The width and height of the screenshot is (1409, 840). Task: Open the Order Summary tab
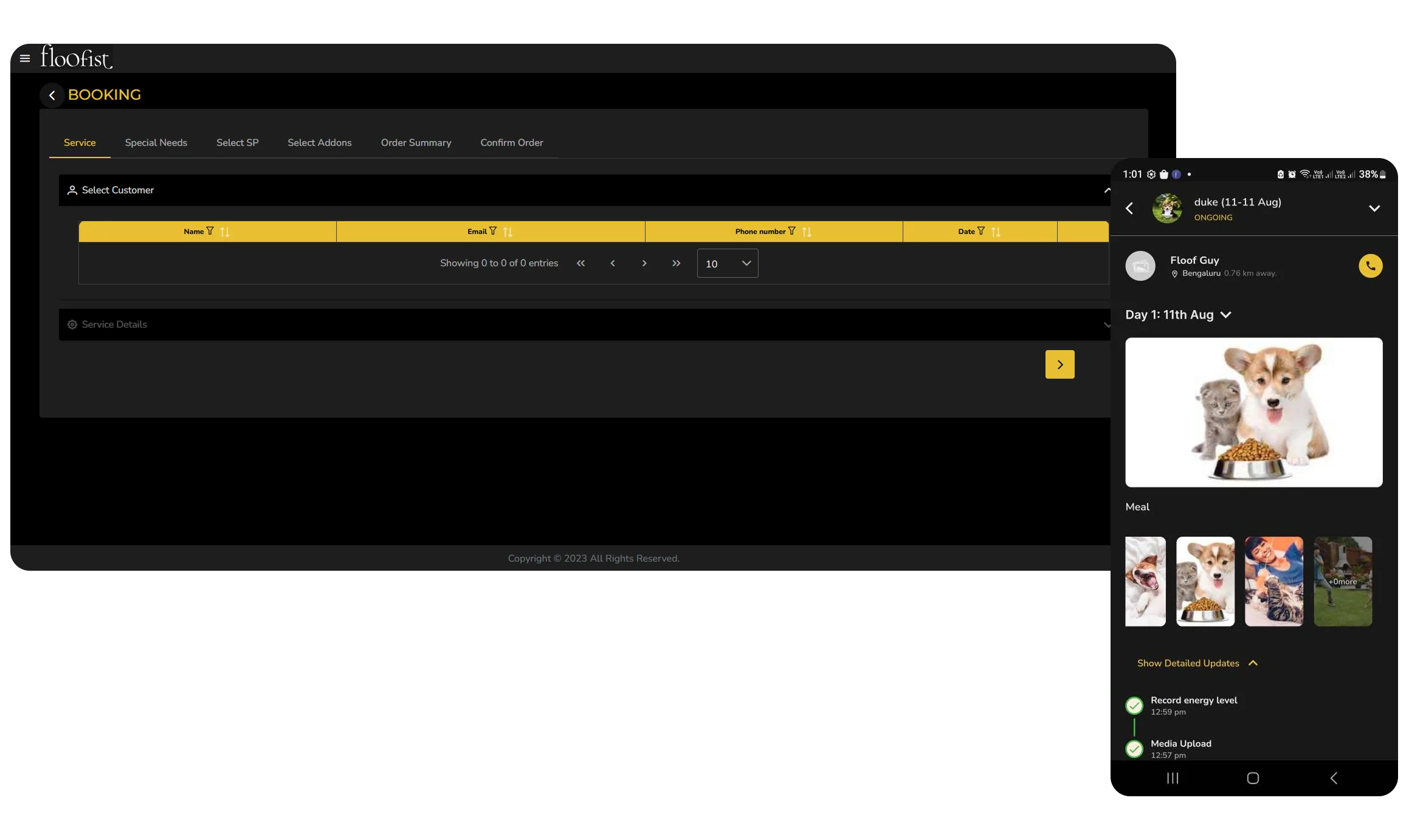(x=416, y=142)
